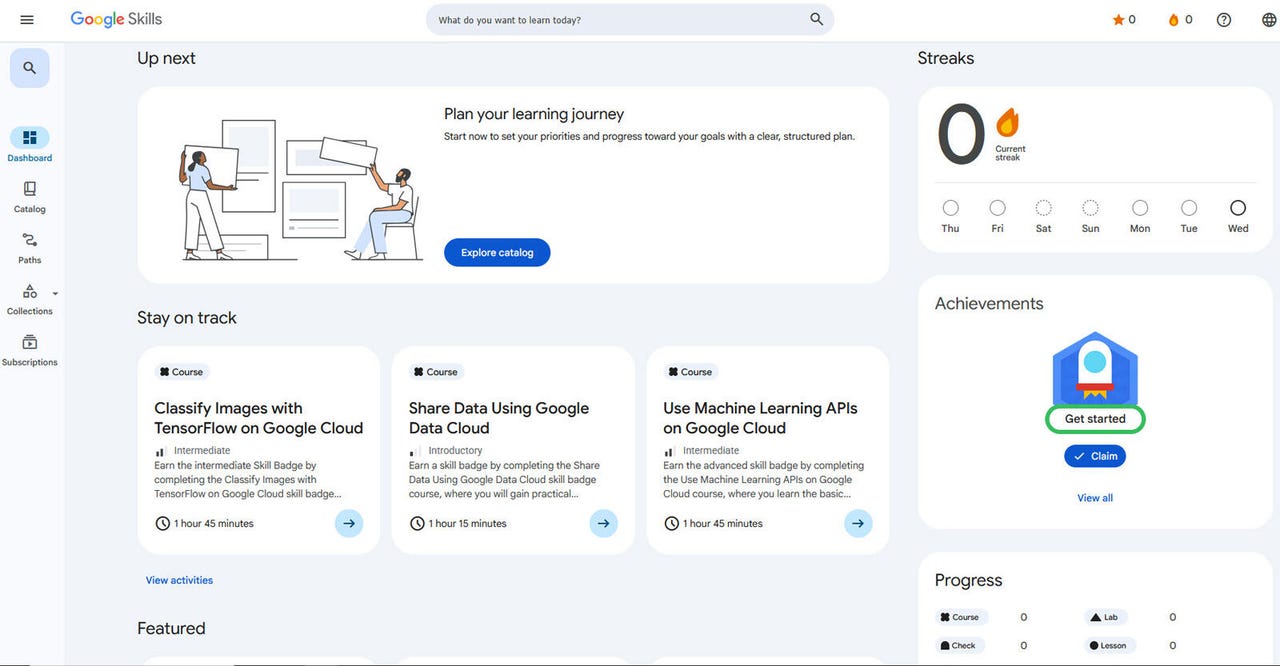This screenshot has width=1280, height=666.
Task: Open the rocket achievement badge
Action: pos(1095,366)
